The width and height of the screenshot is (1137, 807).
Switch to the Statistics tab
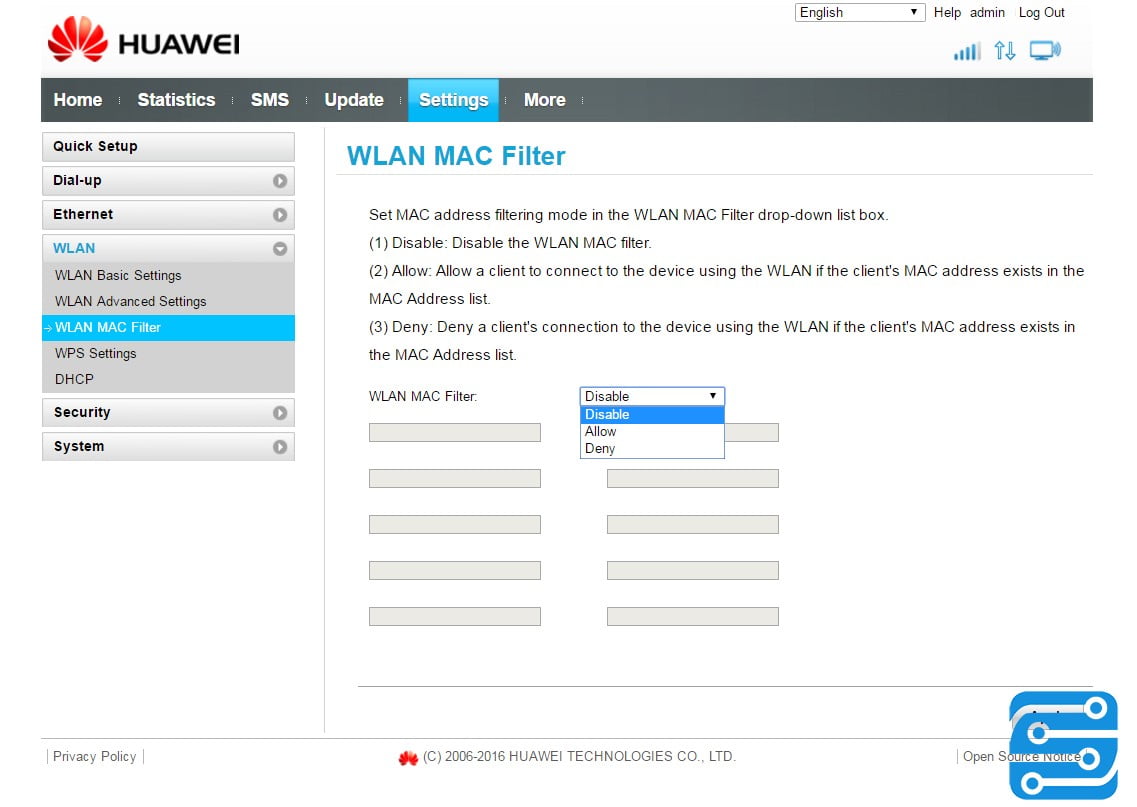[176, 100]
